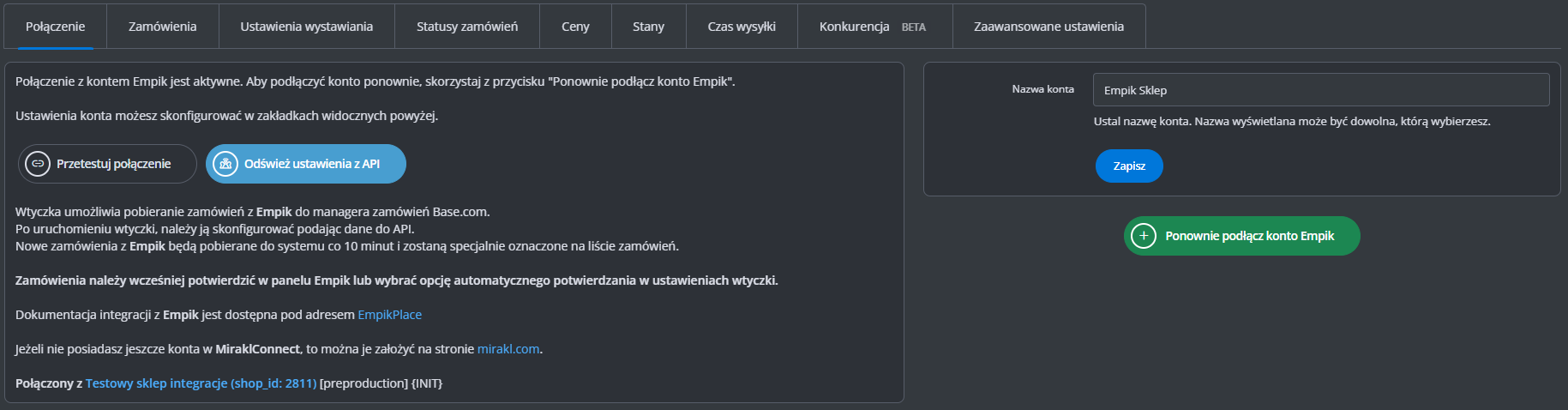The width and height of the screenshot is (1568, 410).
Task: Open the Konkurencja BETA tab
Action: point(873,27)
